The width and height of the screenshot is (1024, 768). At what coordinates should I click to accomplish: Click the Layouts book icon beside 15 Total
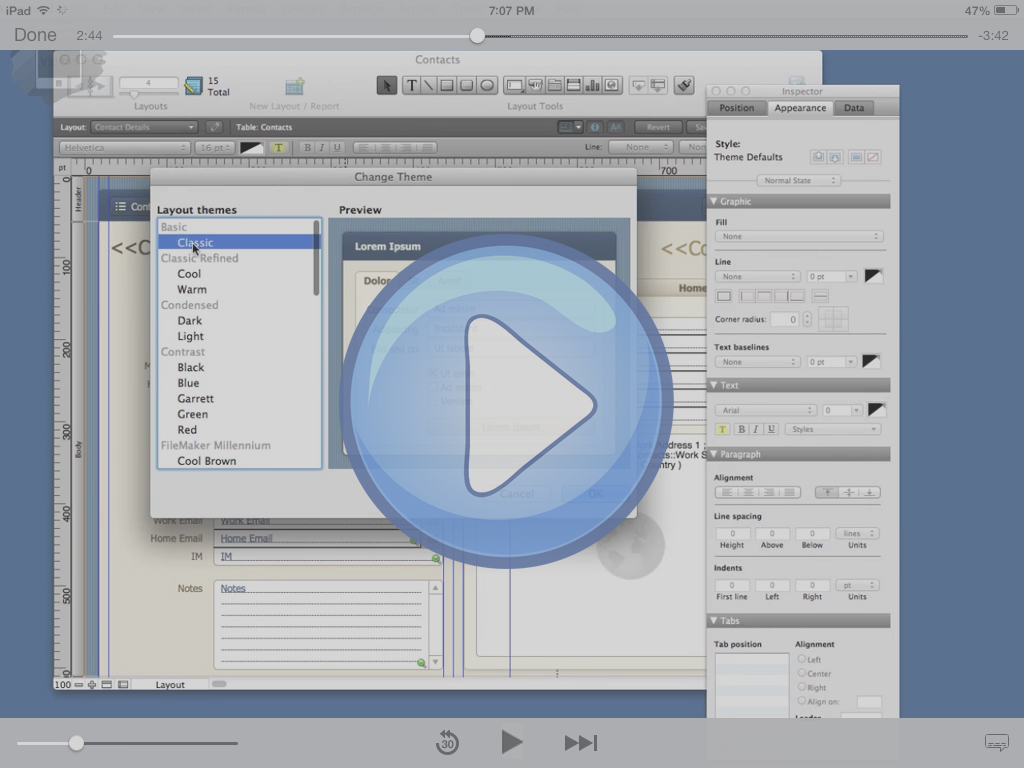point(193,86)
